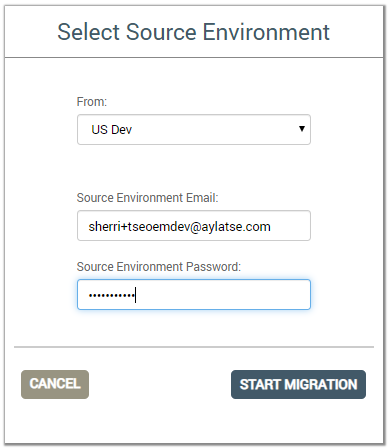Viewport: 389px width, 448px height.
Task: Click the Source Environment Password: label
Action: click(159, 267)
